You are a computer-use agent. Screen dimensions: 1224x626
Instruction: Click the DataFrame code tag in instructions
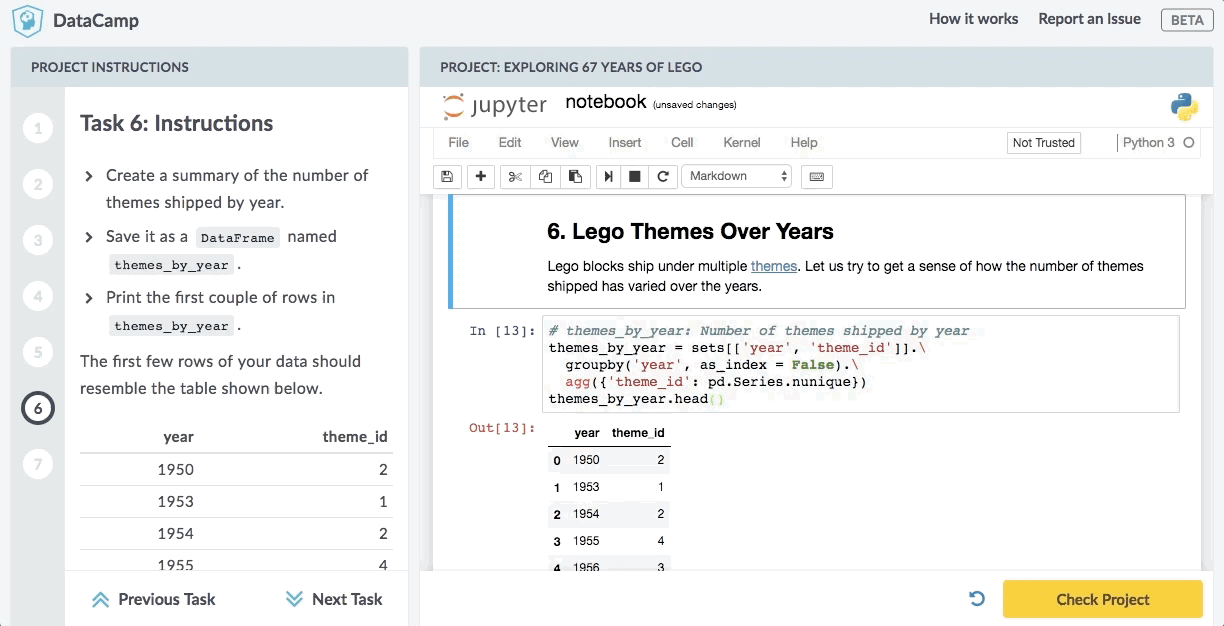tap(237, 238)
